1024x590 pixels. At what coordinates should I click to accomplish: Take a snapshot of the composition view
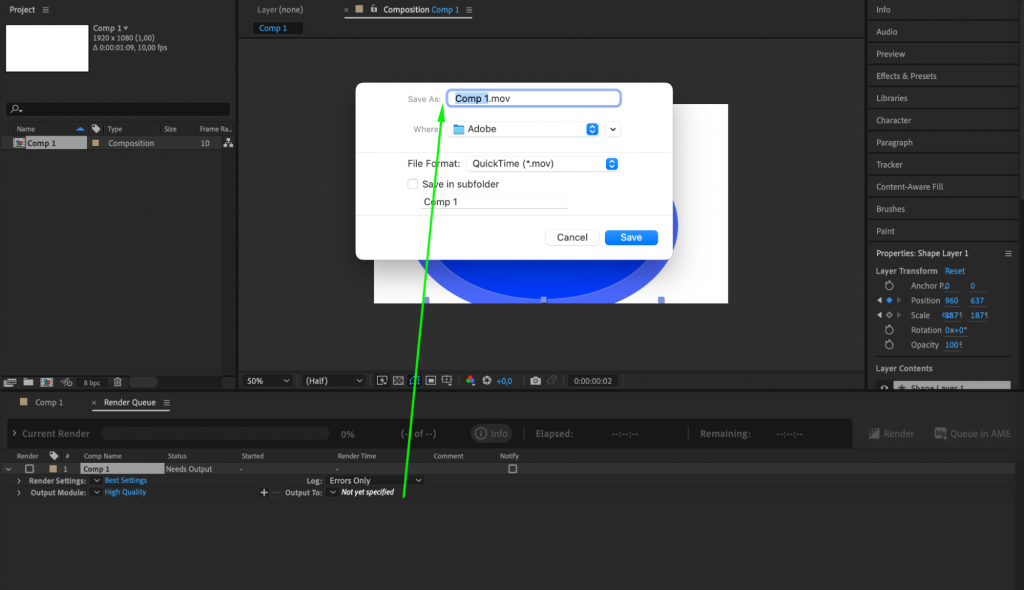(536, 381)
